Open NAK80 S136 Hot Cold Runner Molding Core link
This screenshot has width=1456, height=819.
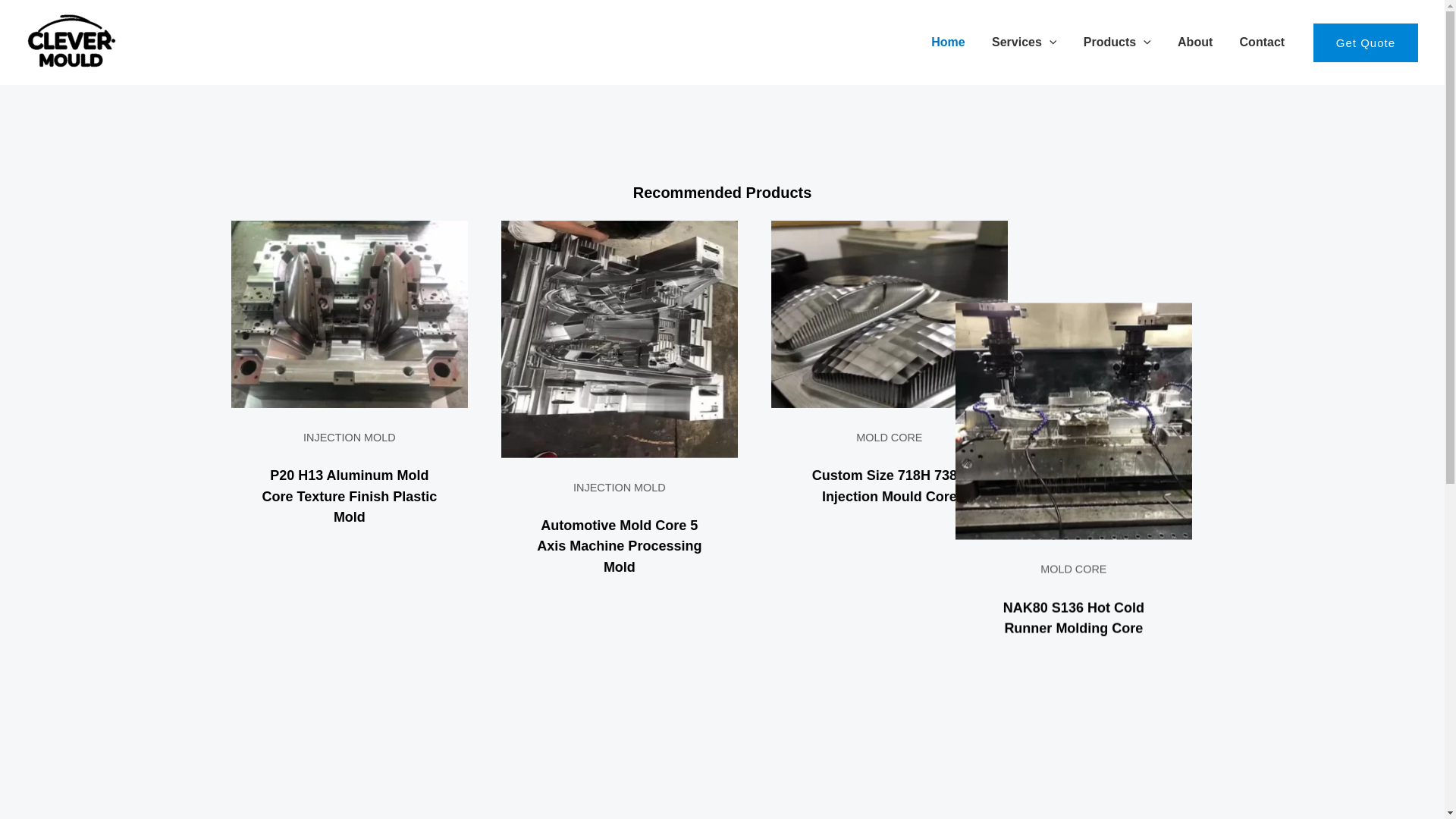point(1074,618)
